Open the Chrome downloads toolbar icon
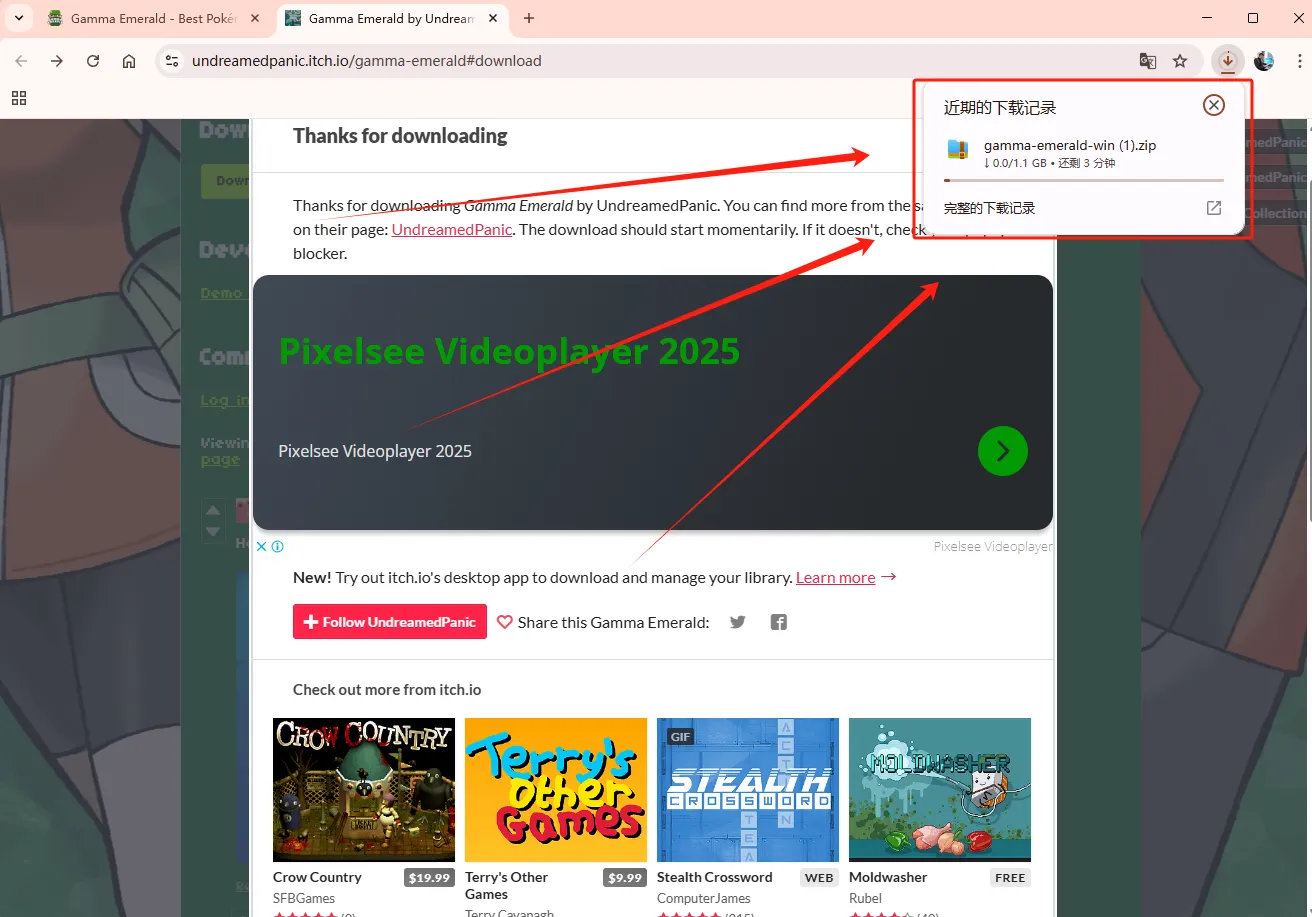The height and width of the screenshot is (917, 1312). 1227,61
